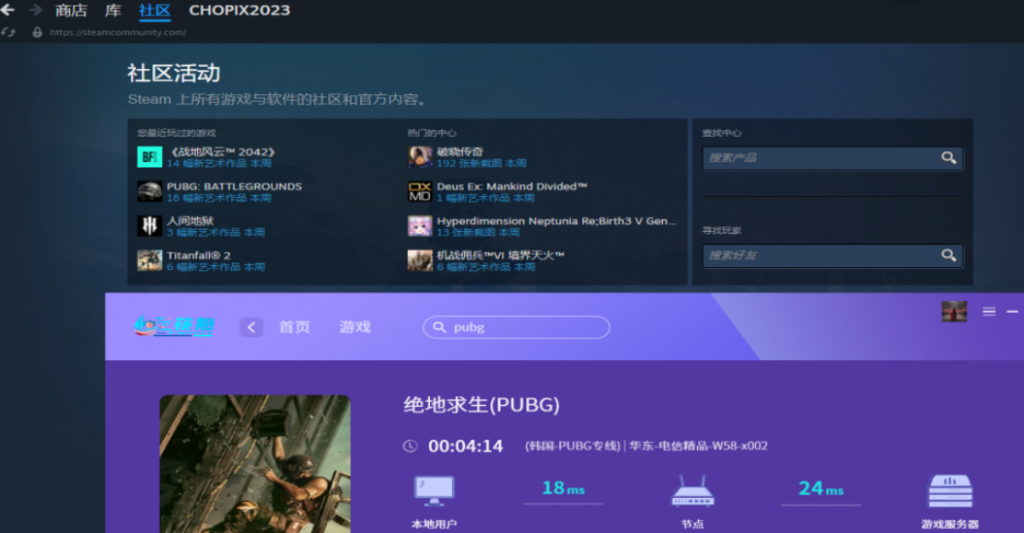Click the 搜索产品 hub search field

pos(832,157)
